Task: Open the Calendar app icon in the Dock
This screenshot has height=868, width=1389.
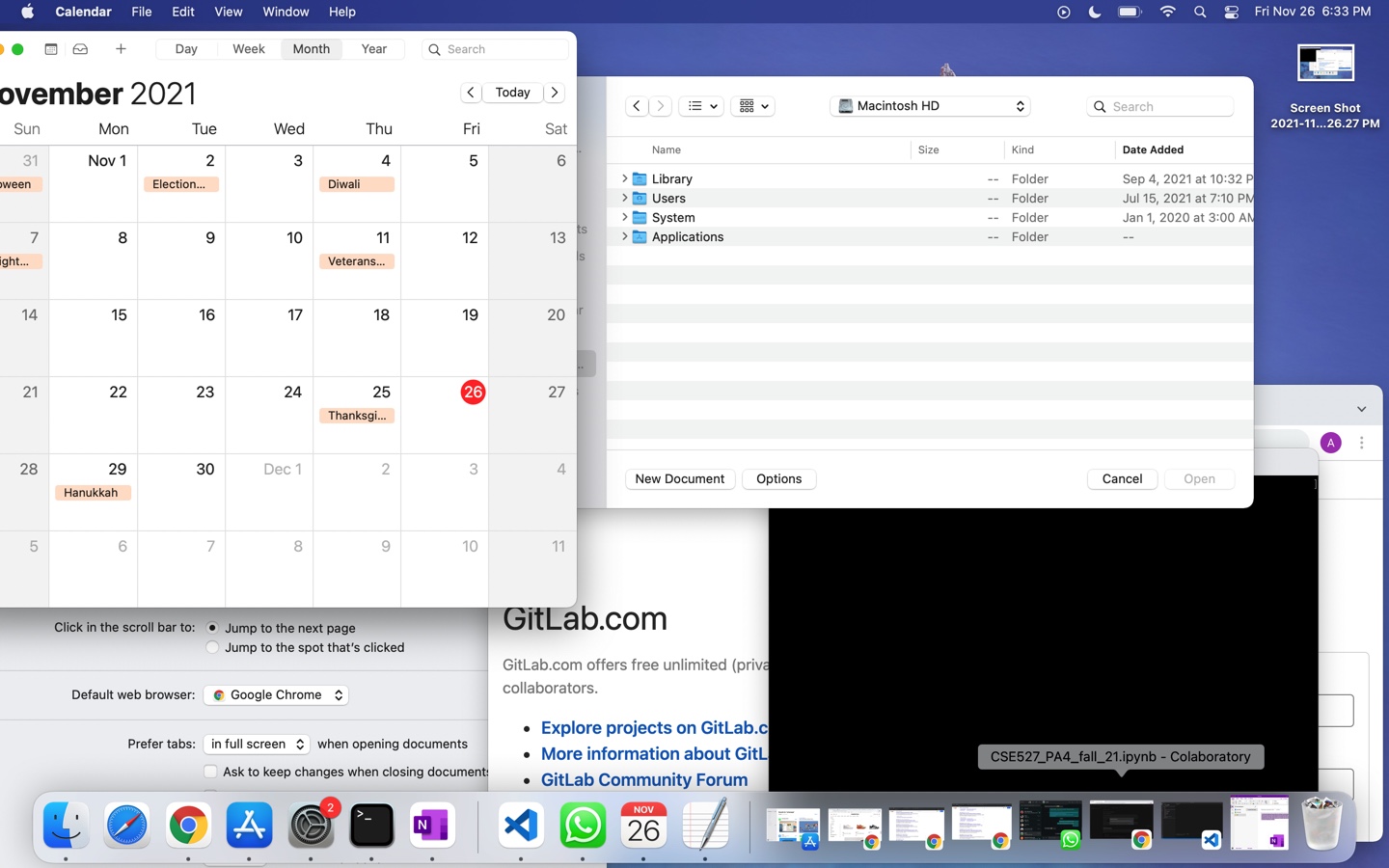Action: coord(643,827)
